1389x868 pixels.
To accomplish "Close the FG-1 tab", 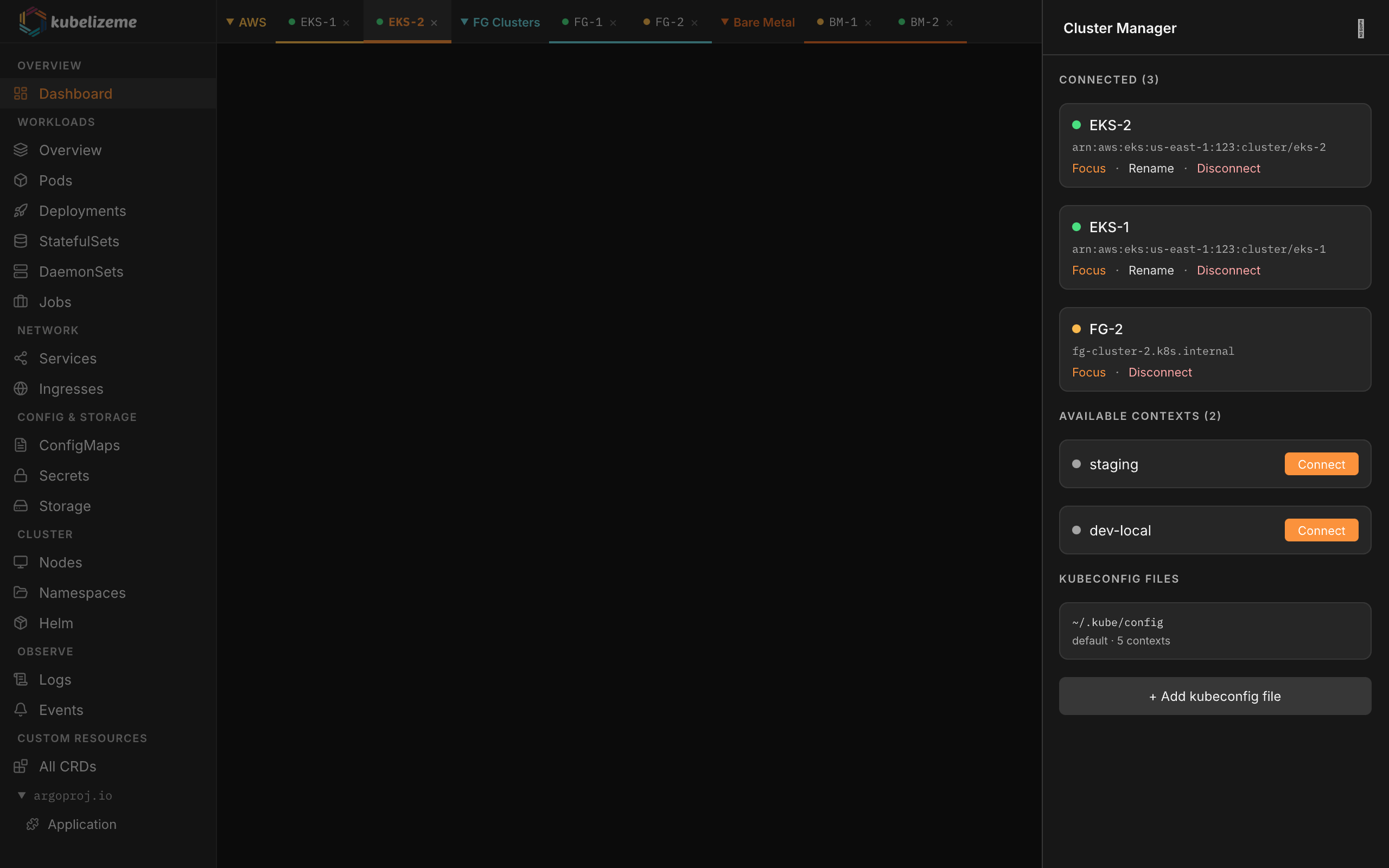I will tap(613, 23).
